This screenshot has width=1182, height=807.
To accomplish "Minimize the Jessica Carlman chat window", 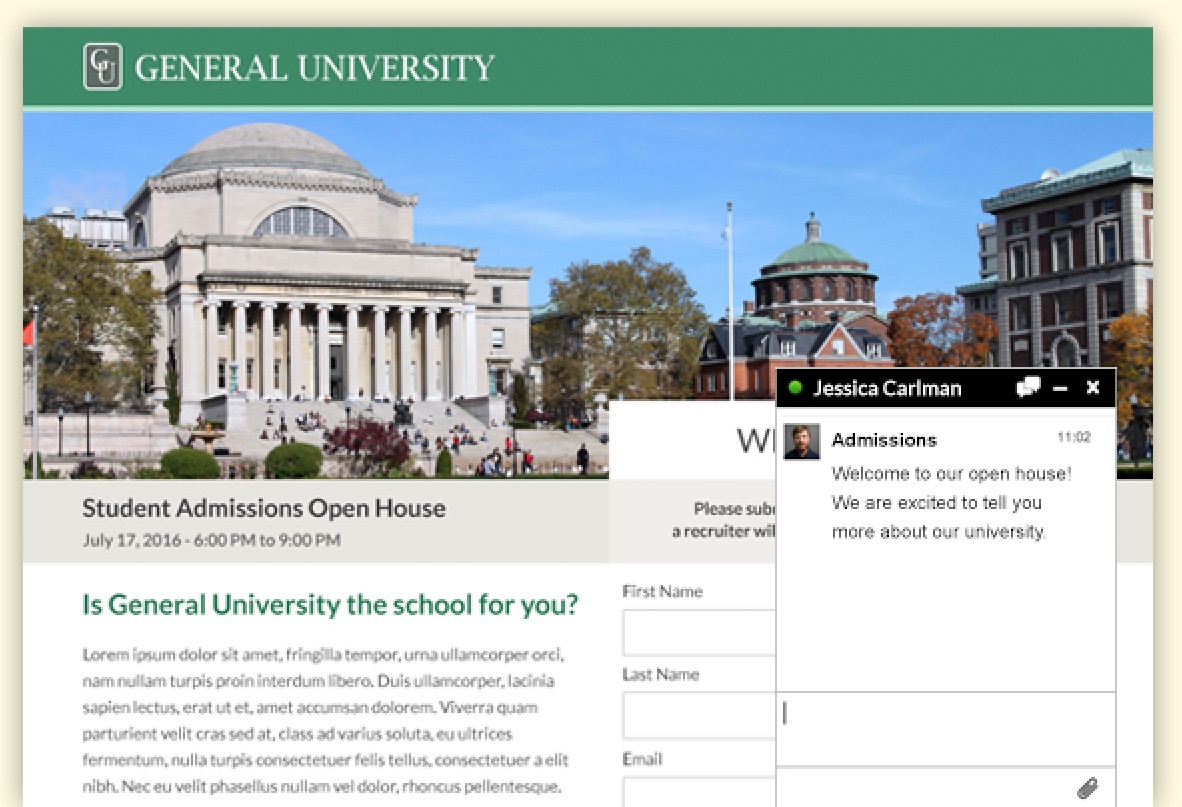I will point(1061,388).
